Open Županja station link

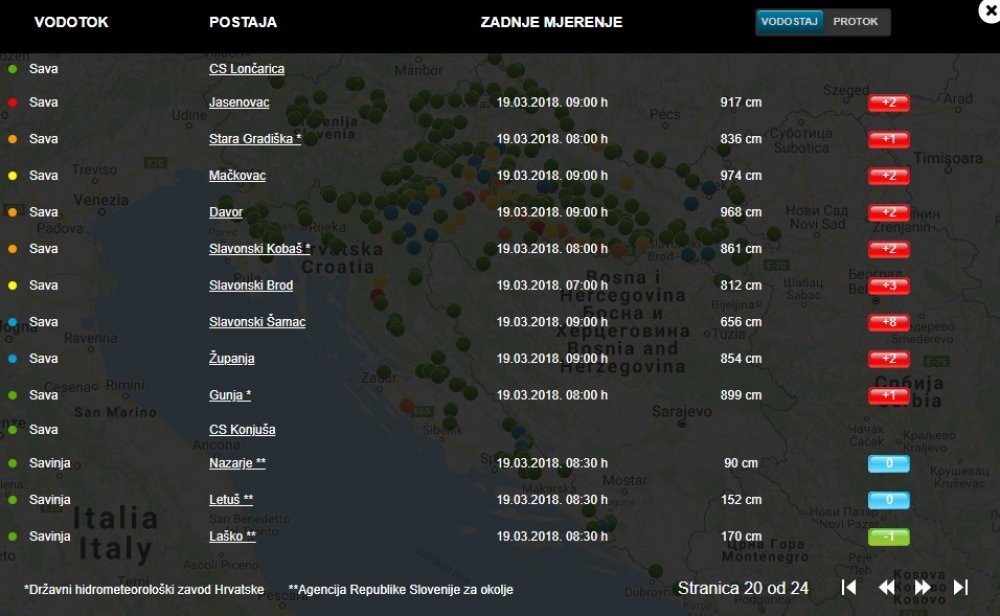(x=232, y=358)
